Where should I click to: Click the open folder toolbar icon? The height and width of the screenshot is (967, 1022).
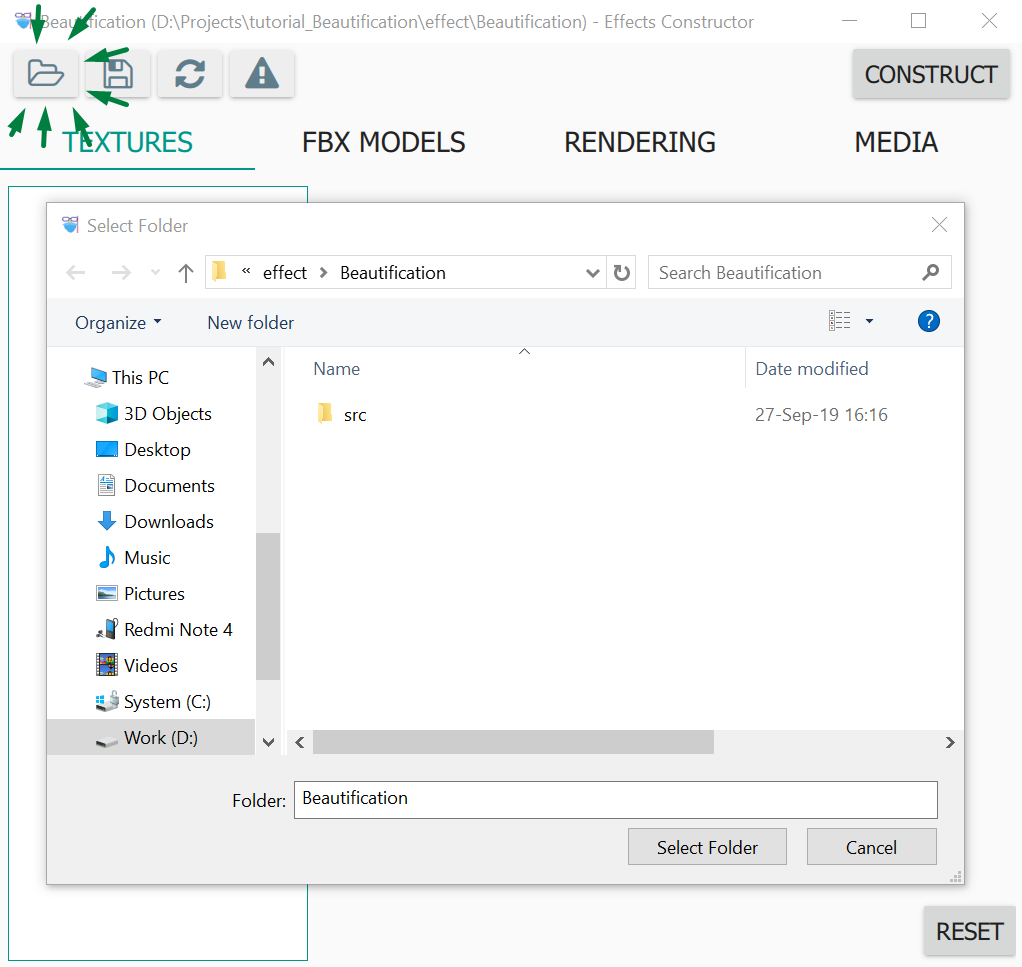click(46, 74)
